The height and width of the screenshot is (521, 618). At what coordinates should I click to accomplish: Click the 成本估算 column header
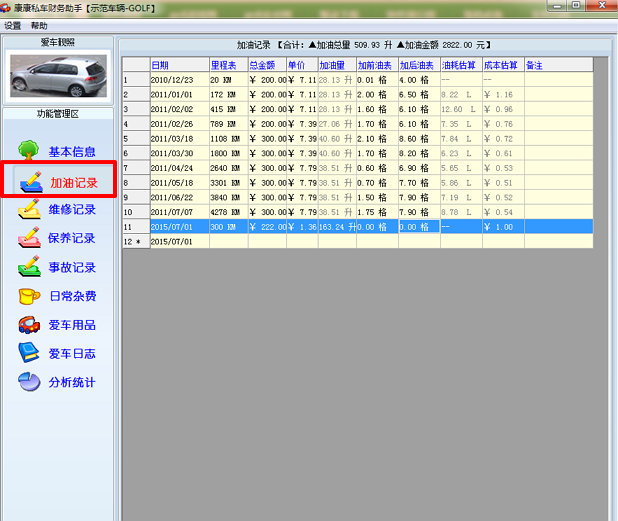tap(503, 65)
